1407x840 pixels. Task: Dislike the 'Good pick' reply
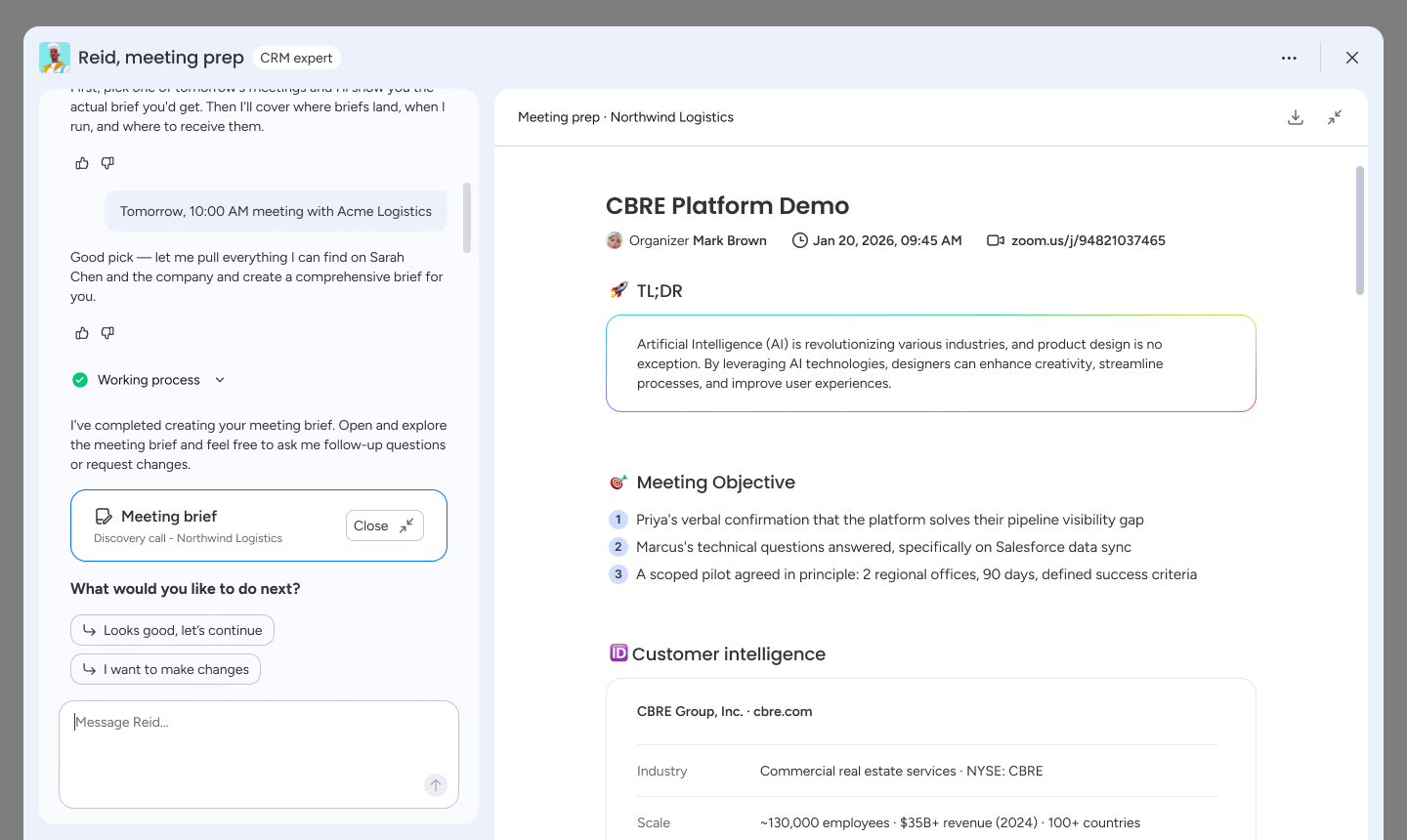pos(107,333)
